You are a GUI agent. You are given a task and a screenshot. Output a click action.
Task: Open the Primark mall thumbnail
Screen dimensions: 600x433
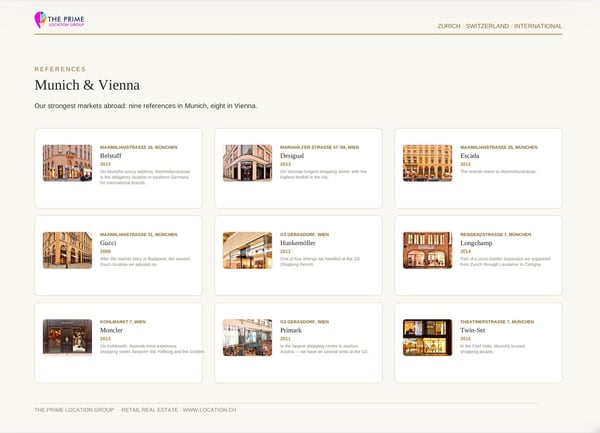pyautogui.click(x=248, y=337)
